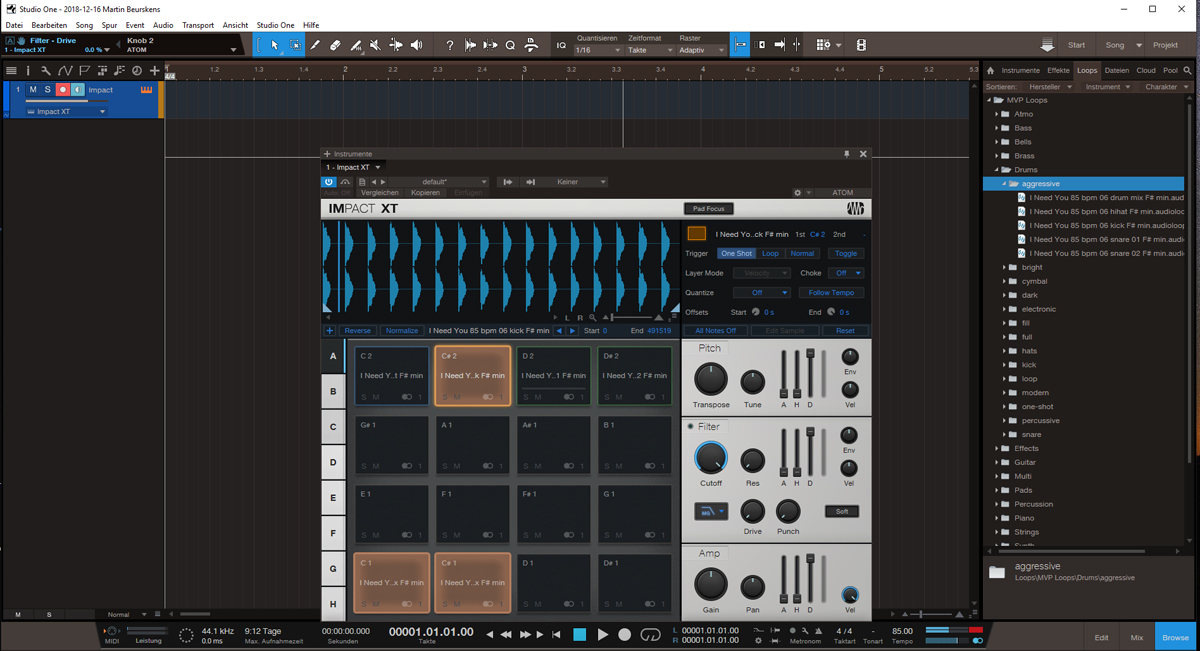Open the video player film icon

pos(861,45)
